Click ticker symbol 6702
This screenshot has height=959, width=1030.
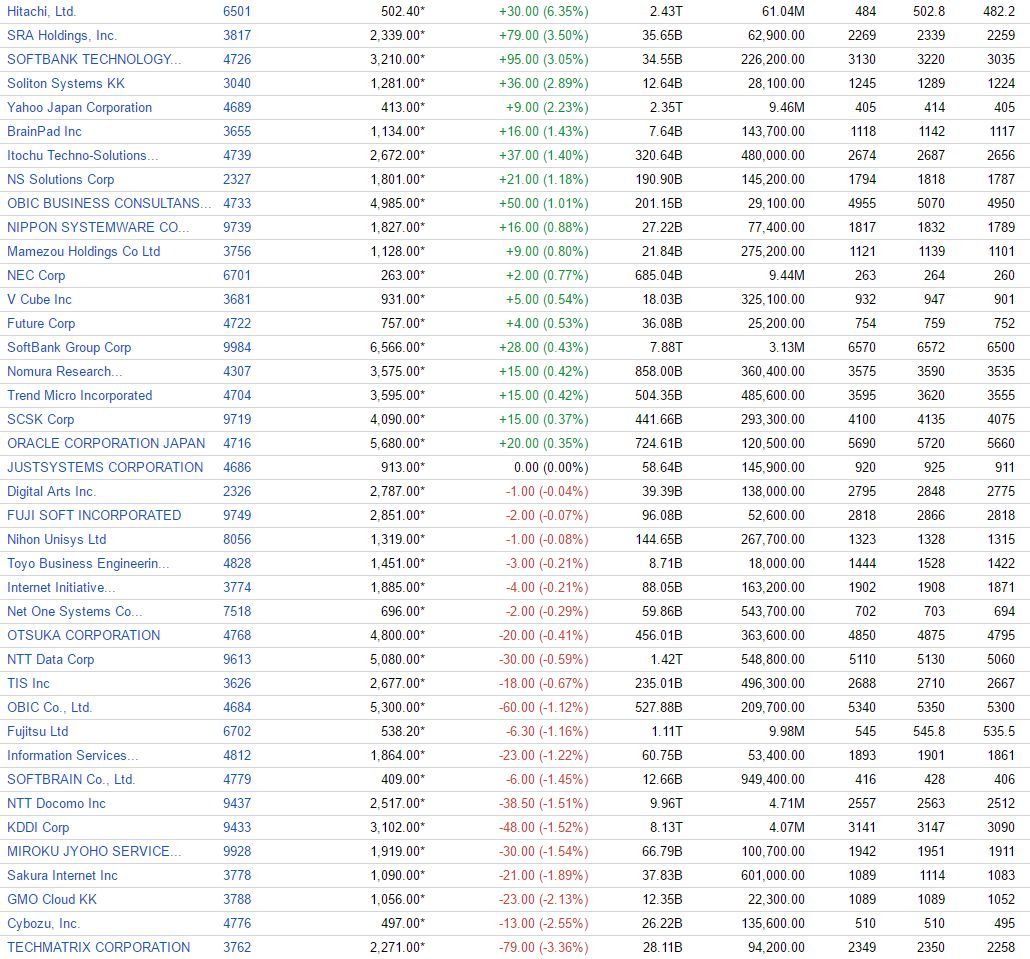coord(237,731)
